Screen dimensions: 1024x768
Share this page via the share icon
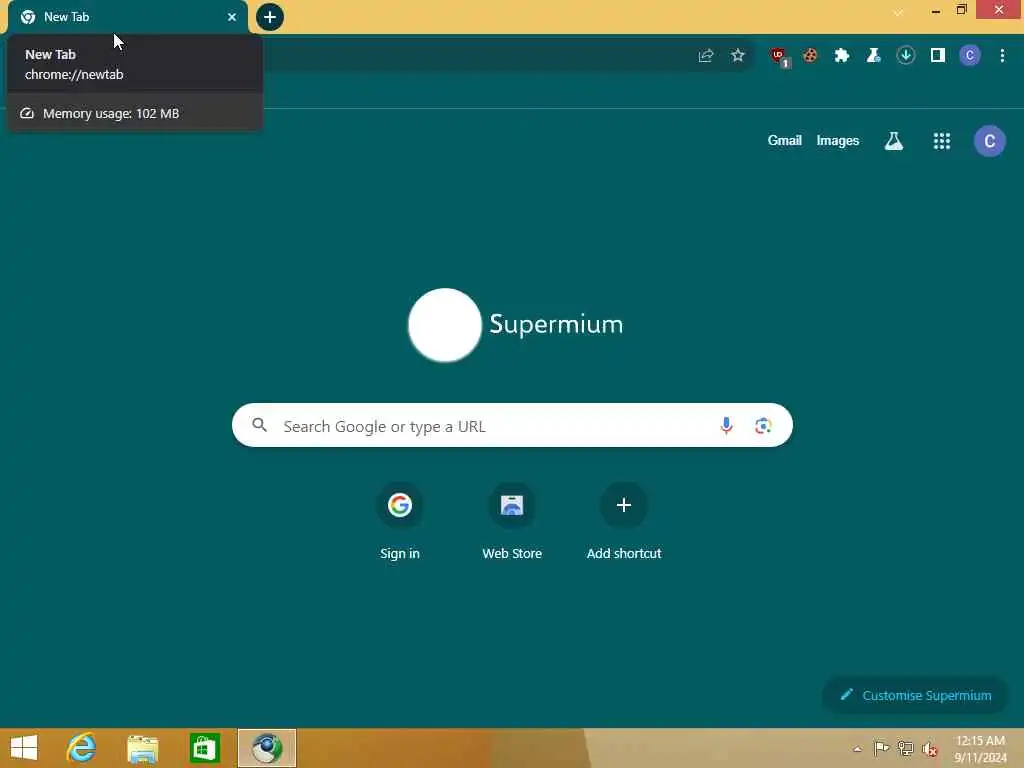(705, 56)
